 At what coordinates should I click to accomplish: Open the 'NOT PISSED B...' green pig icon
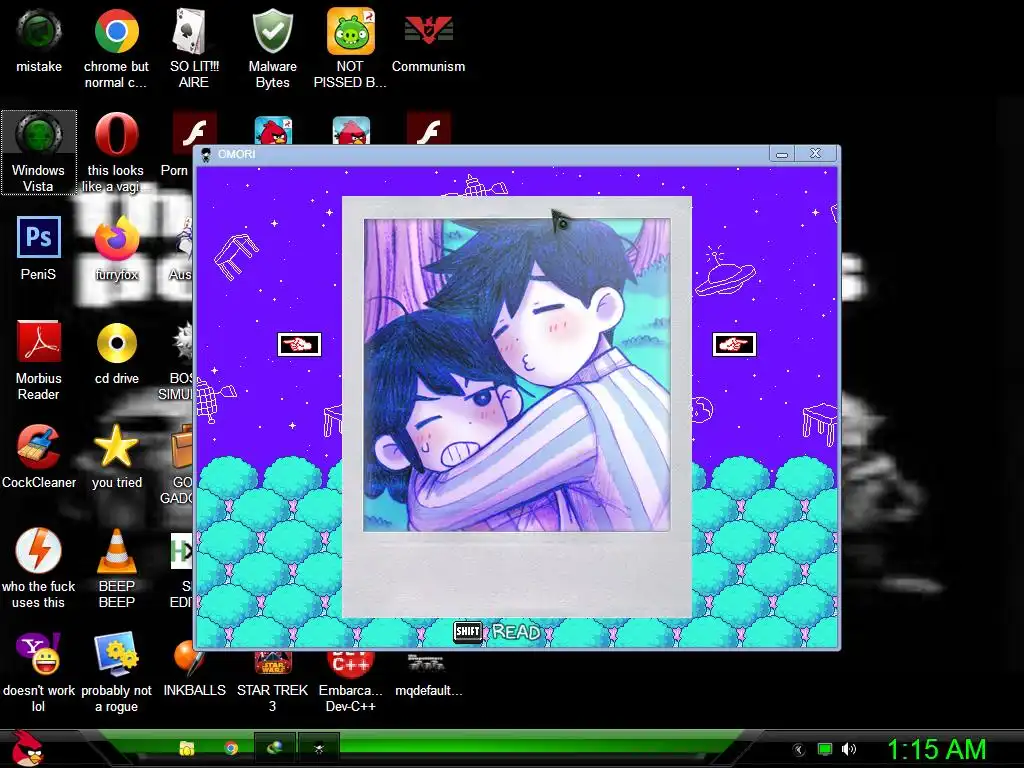(350, 48)
